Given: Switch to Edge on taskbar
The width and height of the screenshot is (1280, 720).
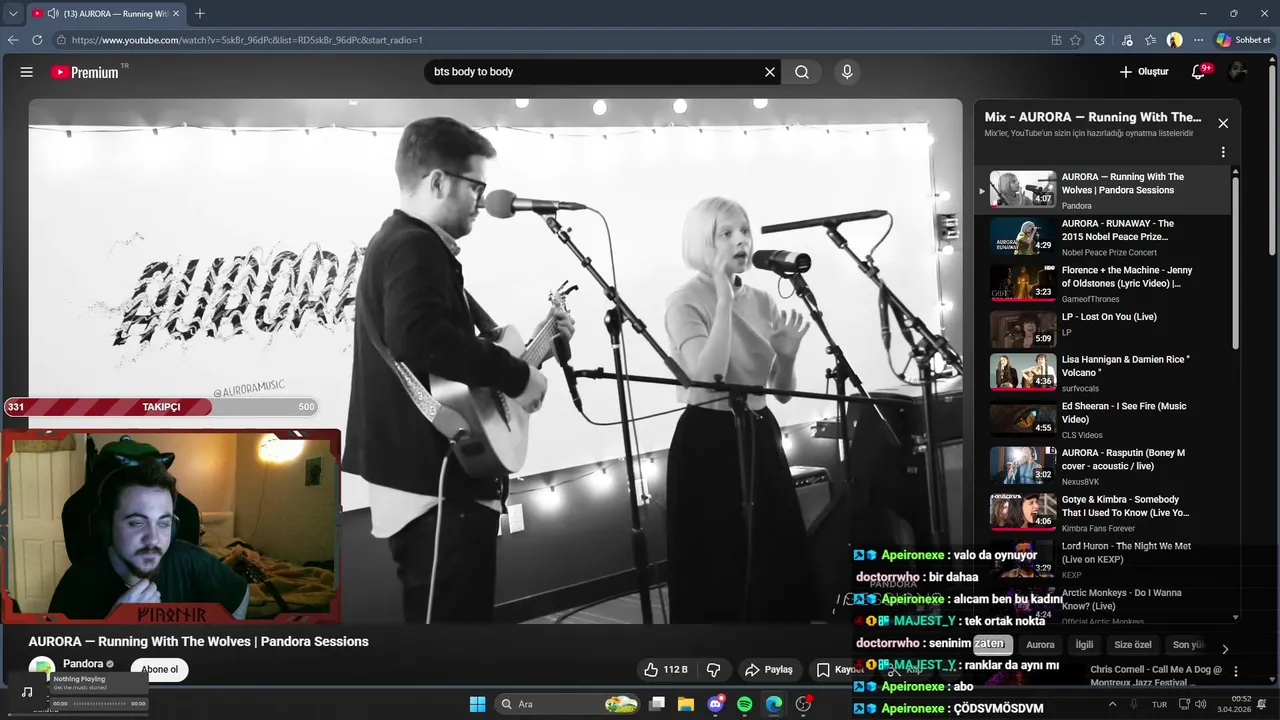Looking at the screenshot, I should pos(773,704).
